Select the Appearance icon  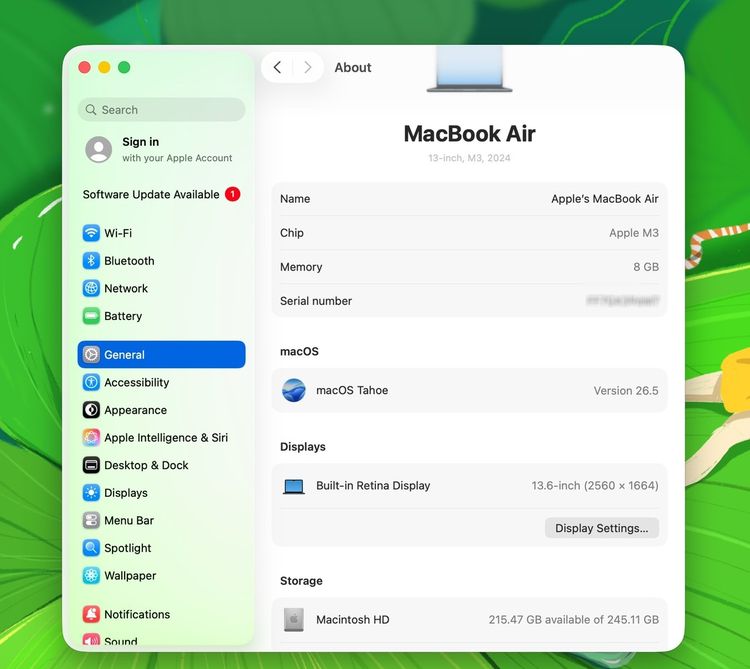(91, 410)
